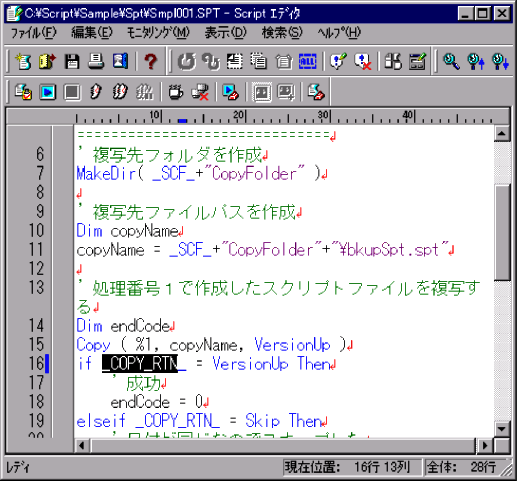Clear bookmark with the bubble red-X icon
The height and width of the screenshot is (481, 518).
tap(362, 61)
